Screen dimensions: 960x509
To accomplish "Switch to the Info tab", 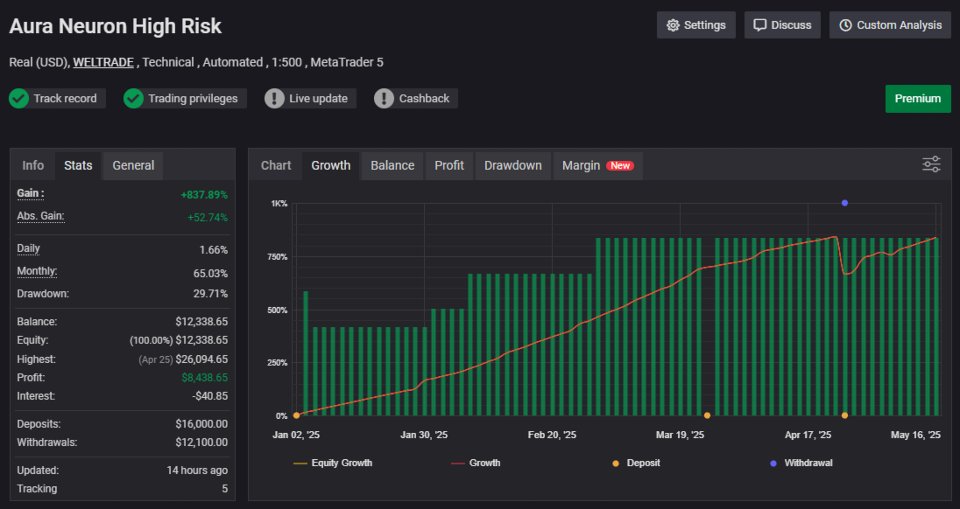I will [x=33, y=165].
